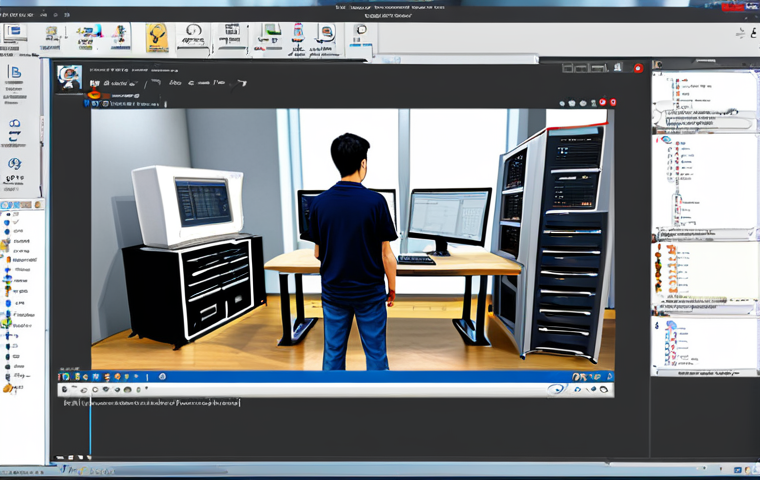Click the blue eye icon in the right panel
Screen dimensions: 760x480
click(666, 140)
